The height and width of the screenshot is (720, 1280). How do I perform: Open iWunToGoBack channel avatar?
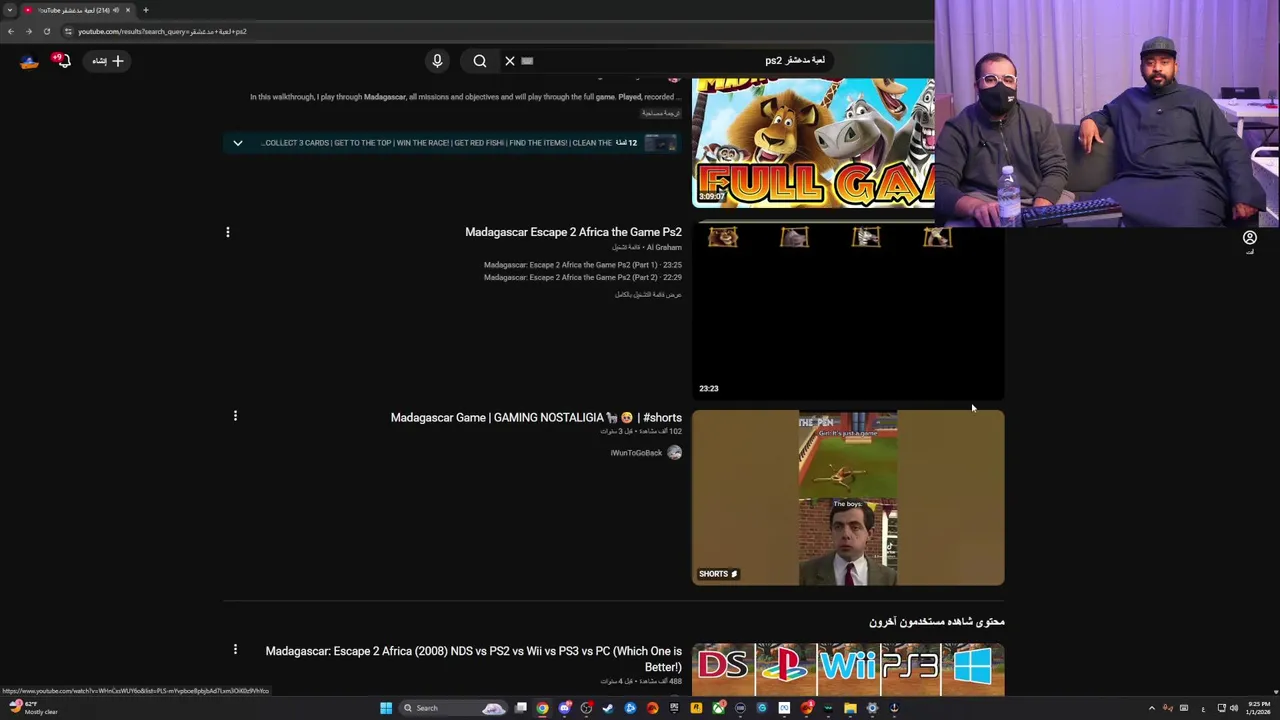(x=674, y=453)
